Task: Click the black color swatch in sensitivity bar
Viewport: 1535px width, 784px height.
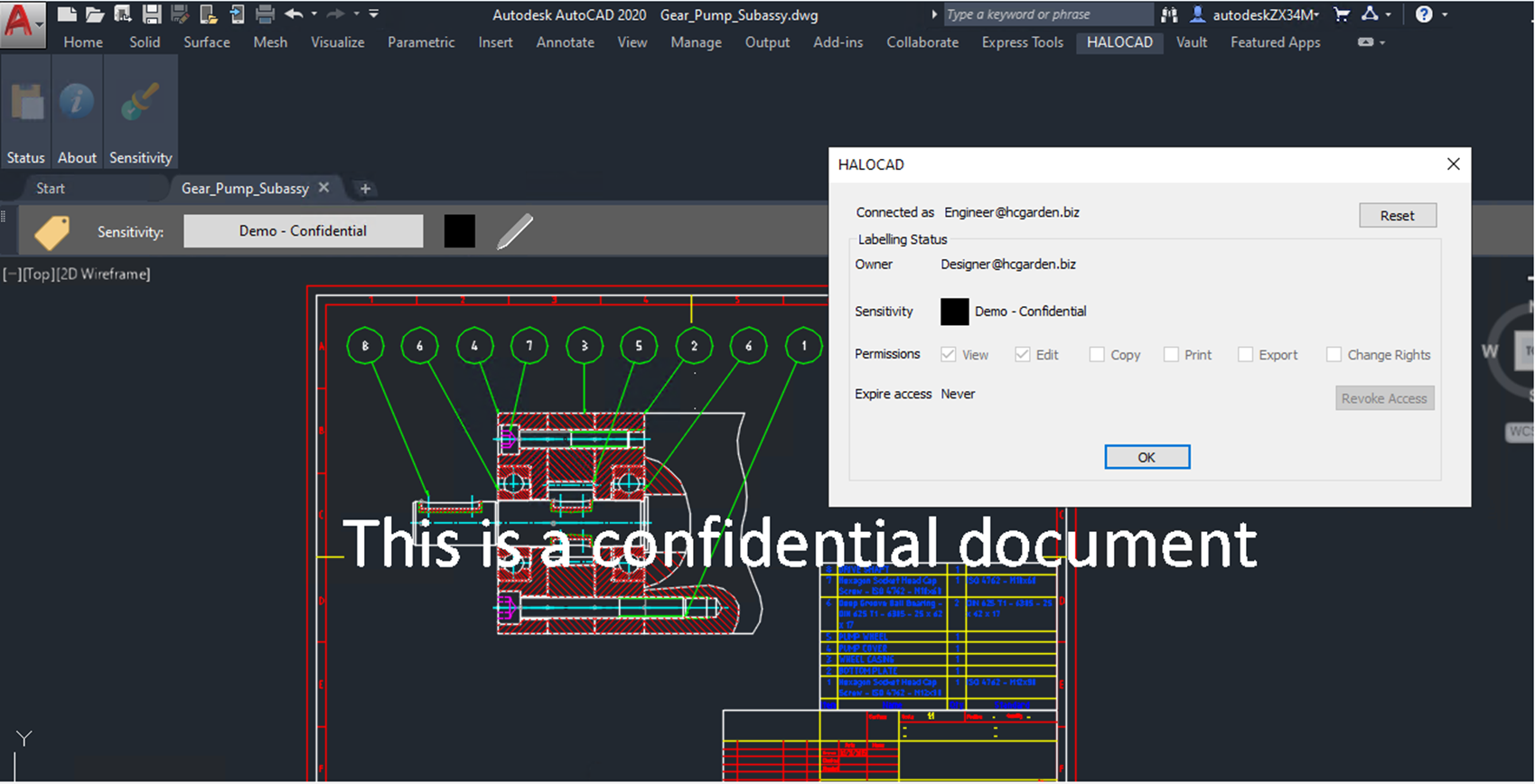Action: tap(460, 231)
